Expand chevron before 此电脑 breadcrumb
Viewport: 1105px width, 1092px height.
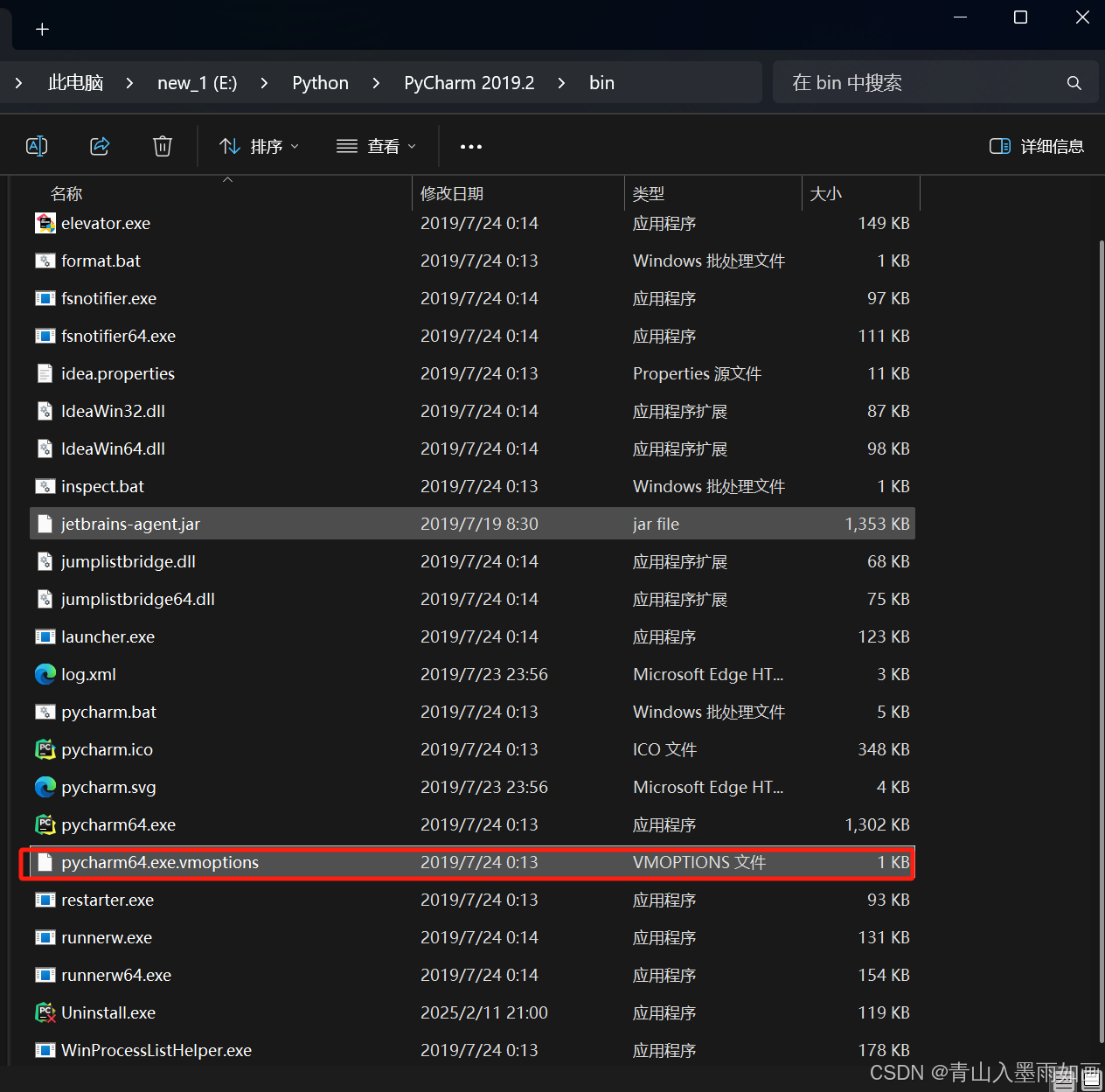click(x=18, y=83)
